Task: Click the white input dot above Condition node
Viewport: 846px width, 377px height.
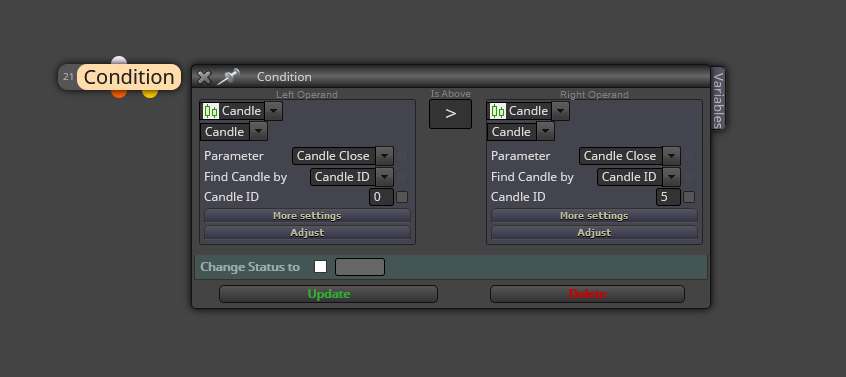Action: point(119,60)
